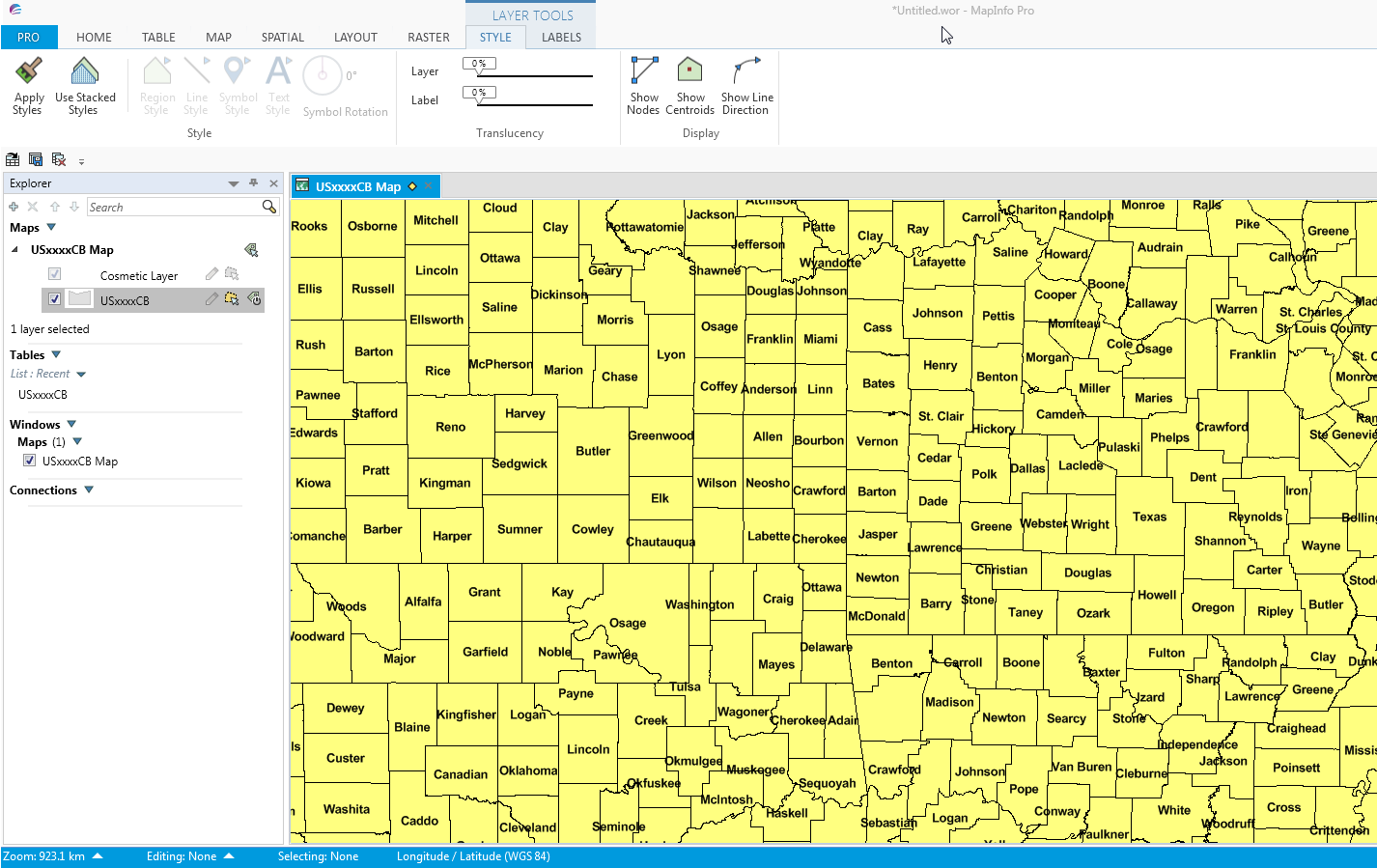Click the remove X icon in Explorer toolbar
This screenshot has height=868, width=1377.
pos(33,207)
